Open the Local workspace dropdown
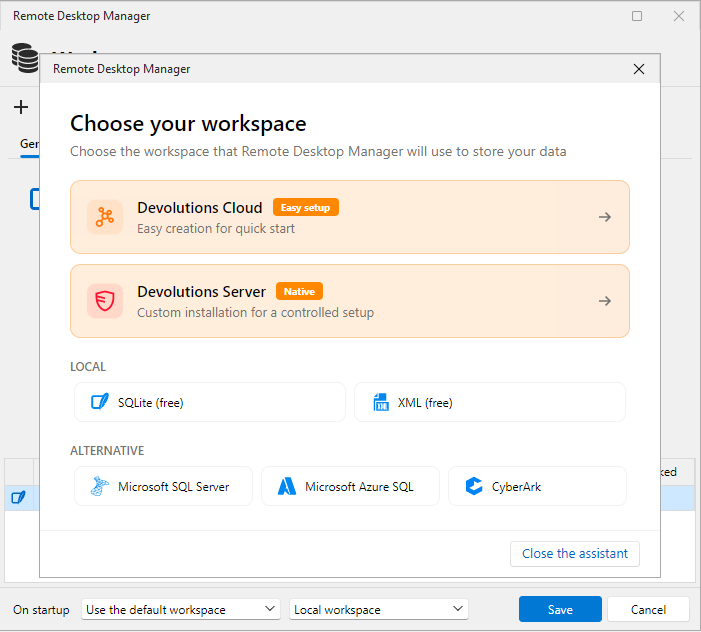 [x=379, y=609]
